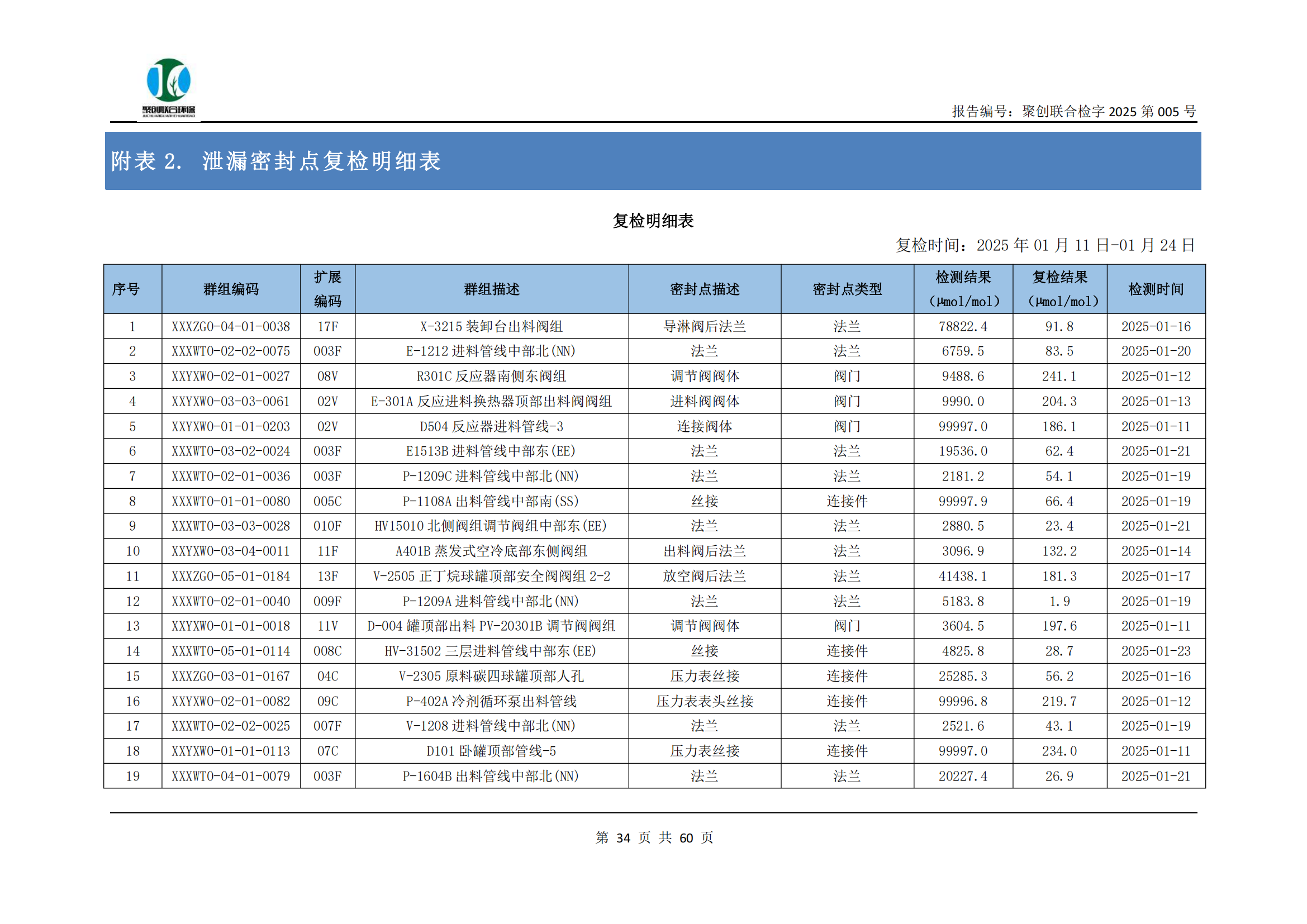Viewport: 1307px width, 924px height.
Task: Click the 2025-01-23 date cell
Action: (x=1156, y=651)
